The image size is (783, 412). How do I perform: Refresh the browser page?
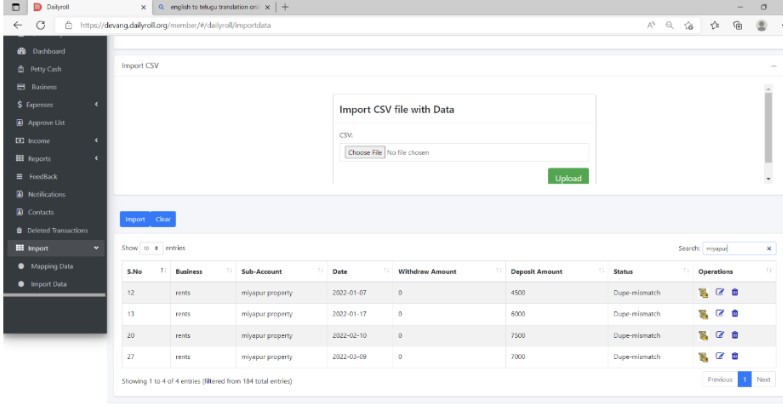pyautogui.click(x=40, y=25)
